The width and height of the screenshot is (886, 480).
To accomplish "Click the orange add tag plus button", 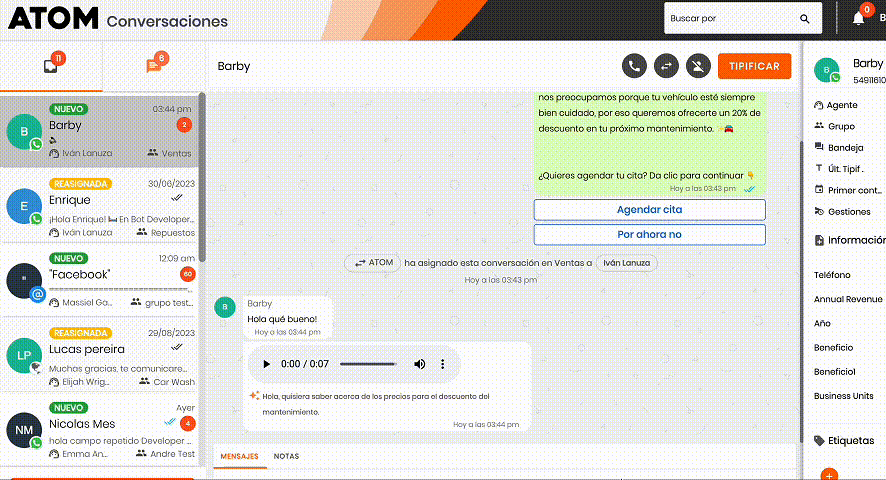I will (828, 474).
